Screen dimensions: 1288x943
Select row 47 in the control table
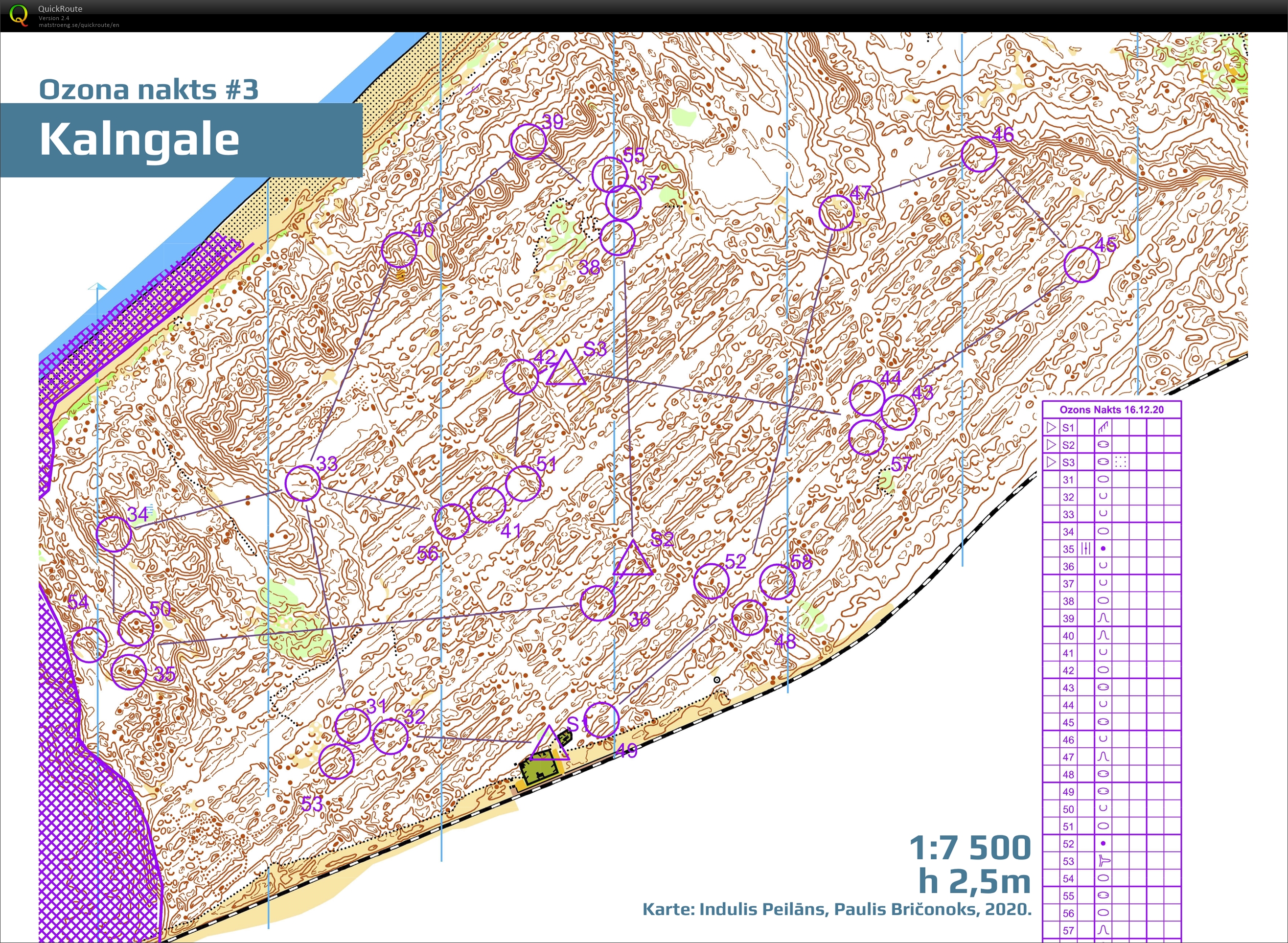[1111, 757]
